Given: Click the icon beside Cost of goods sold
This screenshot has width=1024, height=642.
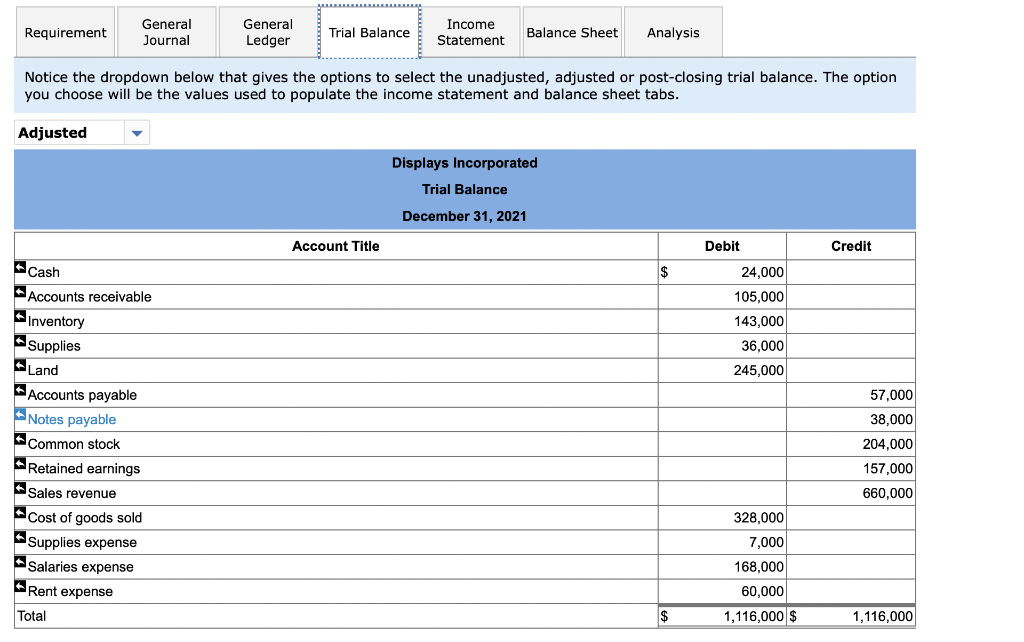Looking at the screenshot, I should point(18,512).
